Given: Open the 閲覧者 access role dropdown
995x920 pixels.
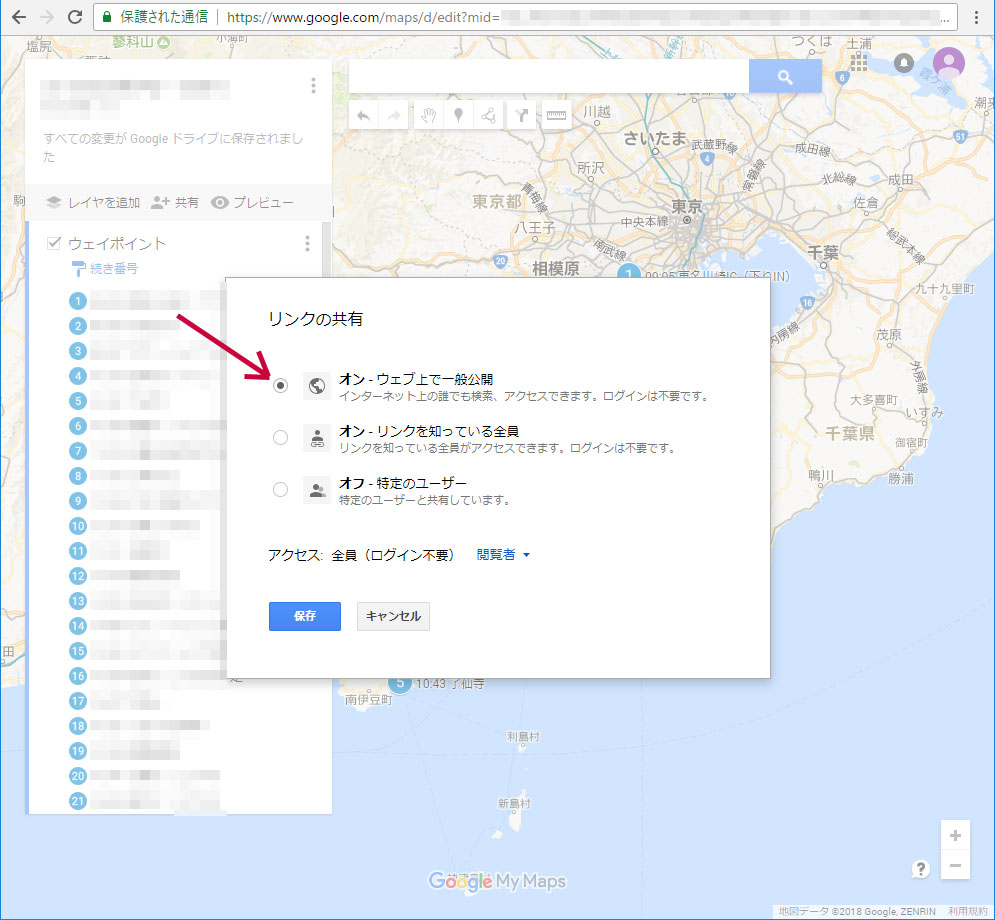Looking at the screenshot, I should pos(503,555).
